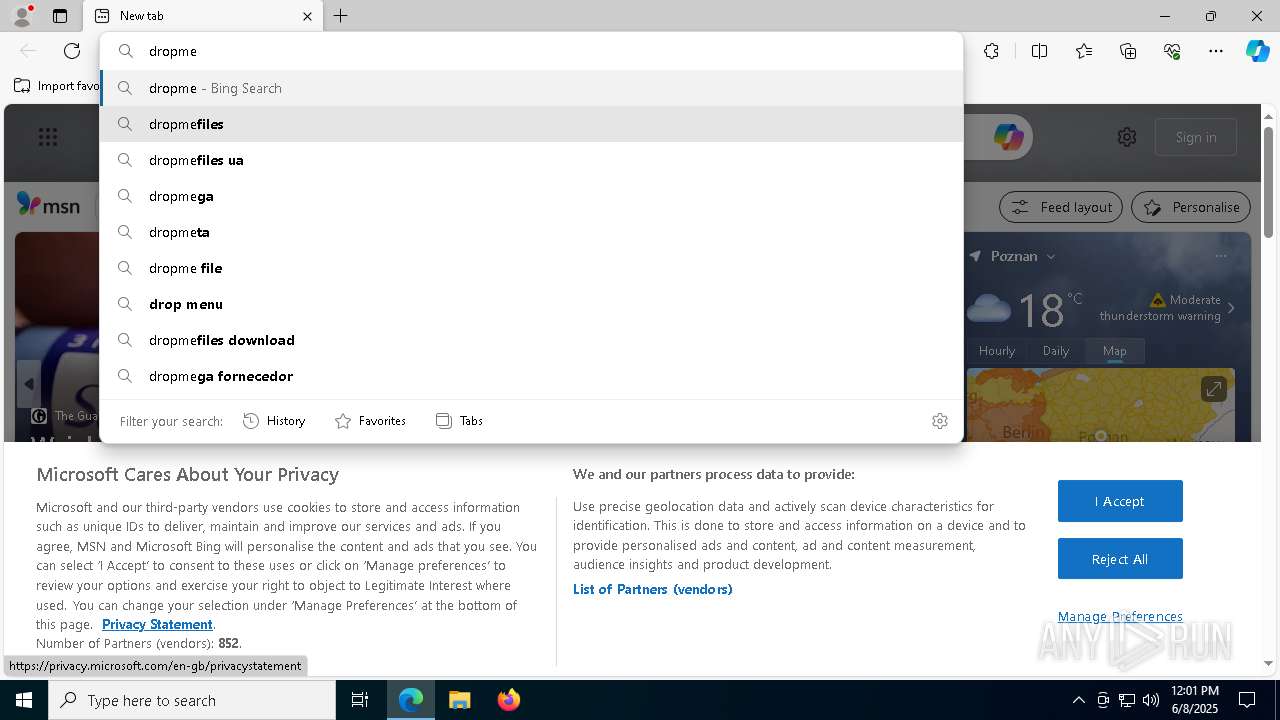Select 'dropme - Bing Search' suggestion
Image resolution: width=1280 pixels, height=720 pixels.
(531, 88)
